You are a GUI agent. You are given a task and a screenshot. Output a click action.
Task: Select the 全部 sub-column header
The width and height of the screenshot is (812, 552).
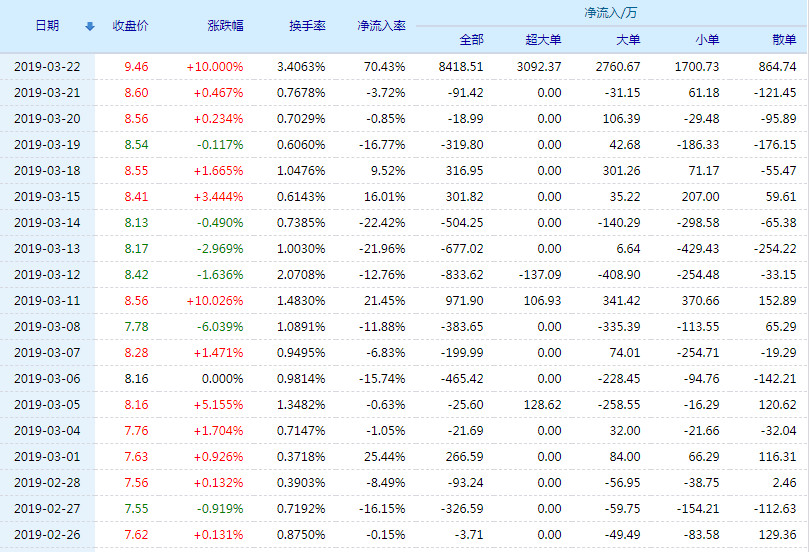471,40
